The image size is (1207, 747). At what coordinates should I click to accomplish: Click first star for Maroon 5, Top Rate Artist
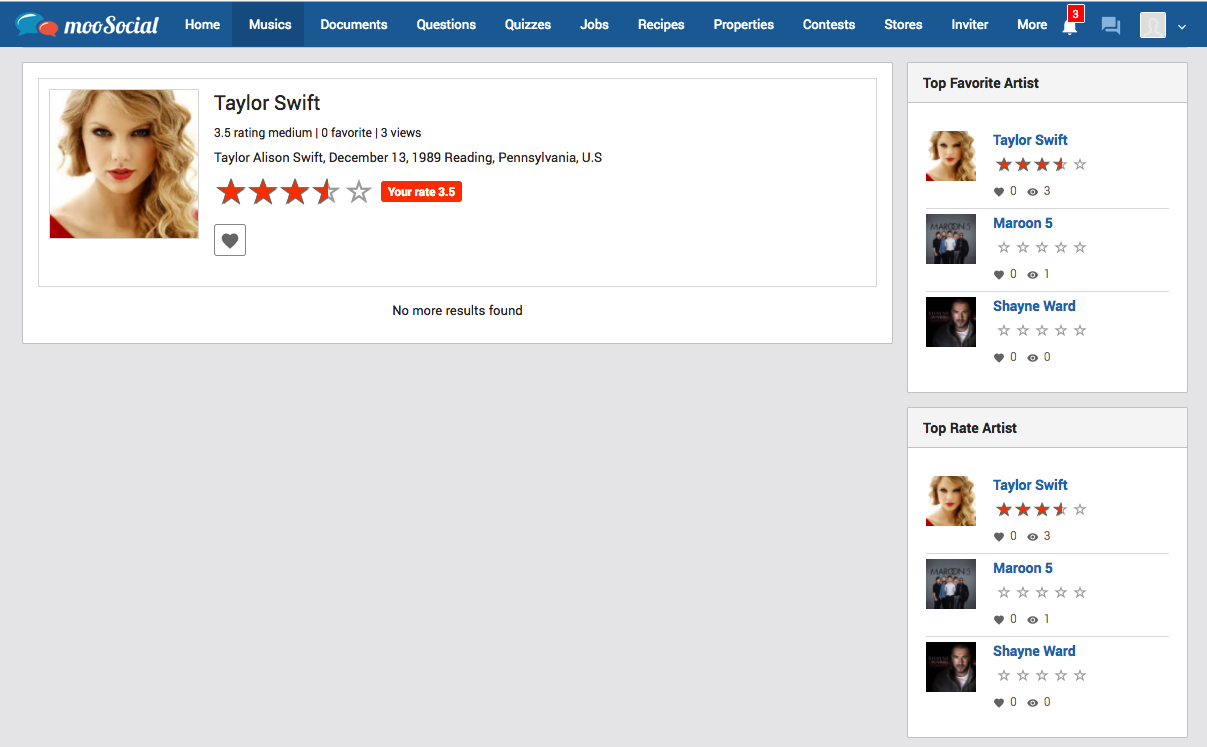(1004, 592)
